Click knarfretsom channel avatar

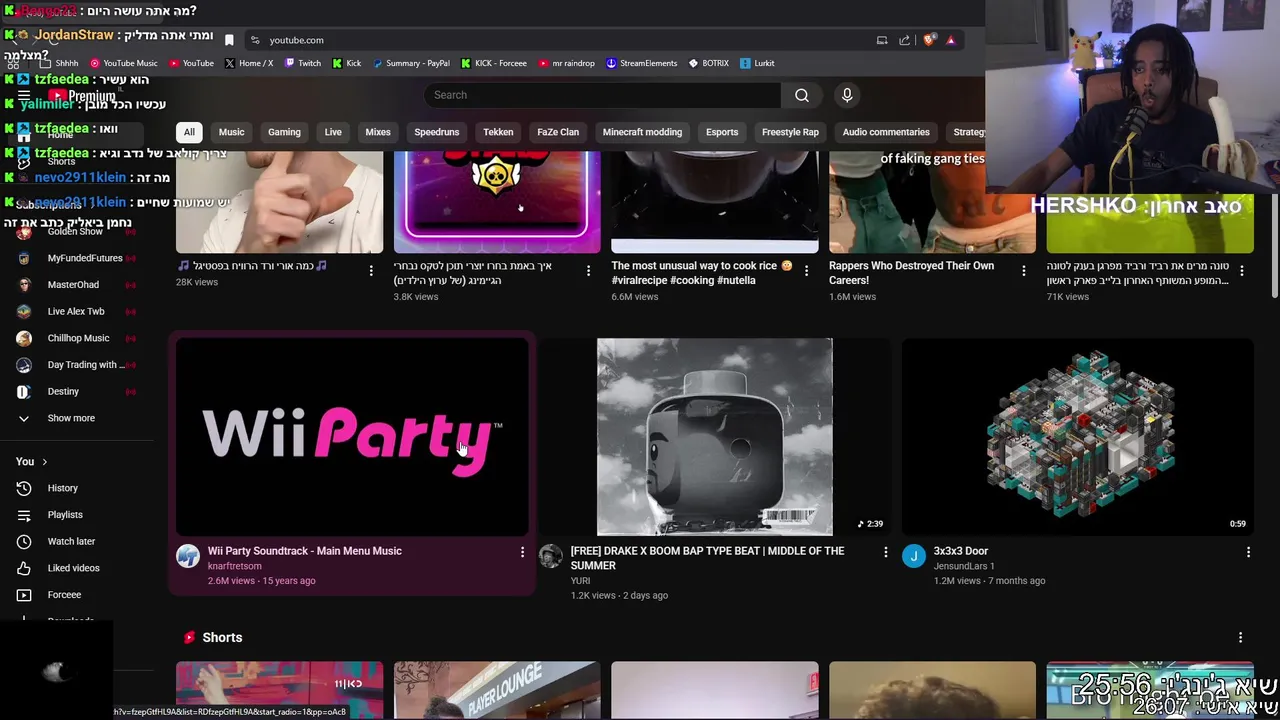[188, 557]
